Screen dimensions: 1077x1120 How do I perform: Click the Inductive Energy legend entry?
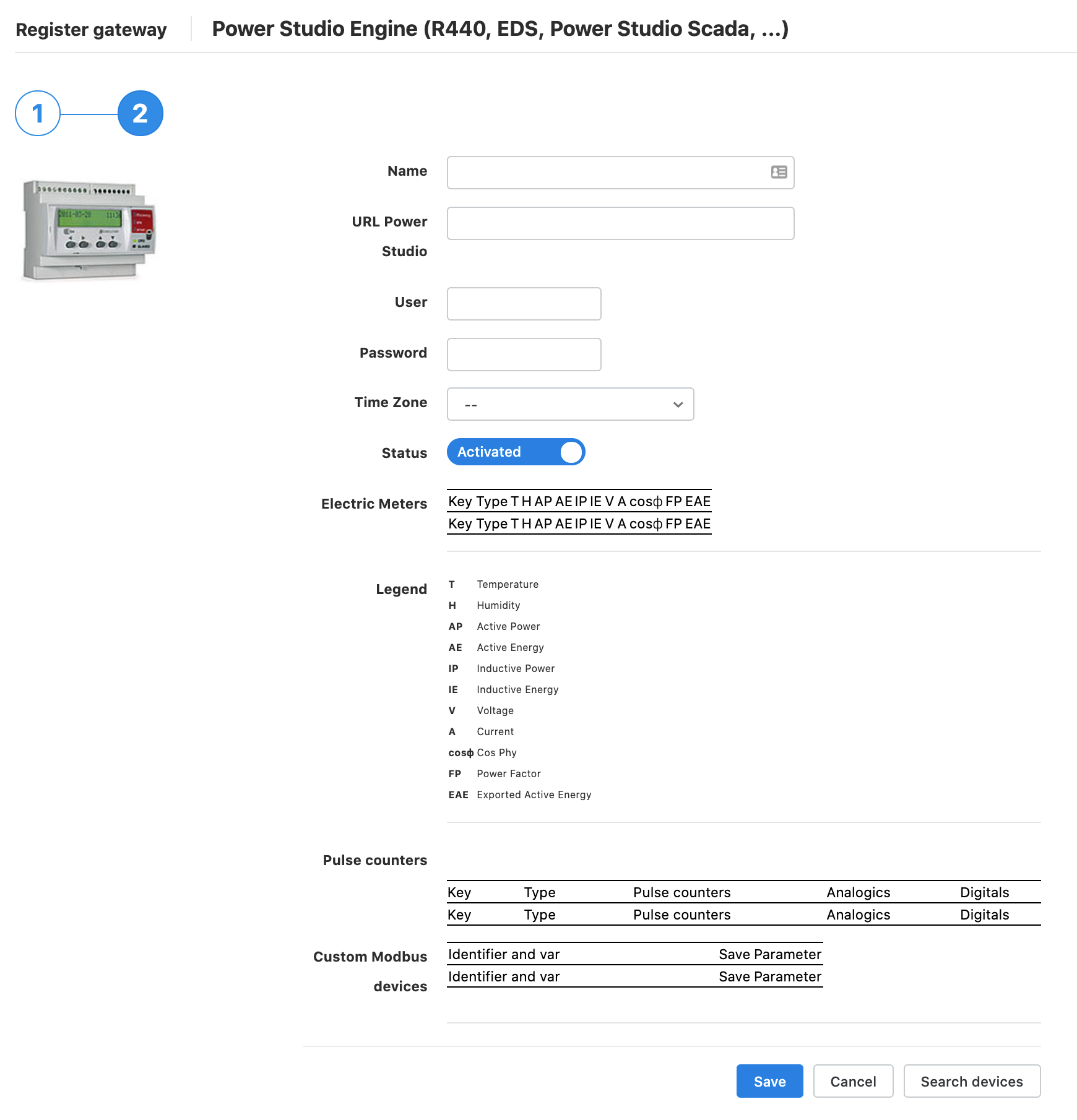[517, 689]
